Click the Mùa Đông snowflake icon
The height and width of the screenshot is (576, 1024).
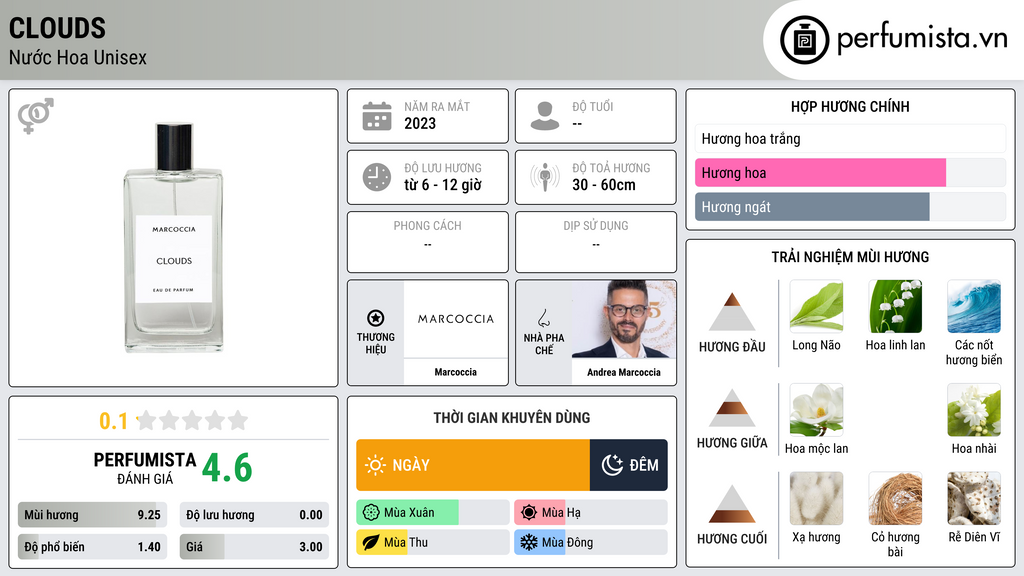pos(529,543)
